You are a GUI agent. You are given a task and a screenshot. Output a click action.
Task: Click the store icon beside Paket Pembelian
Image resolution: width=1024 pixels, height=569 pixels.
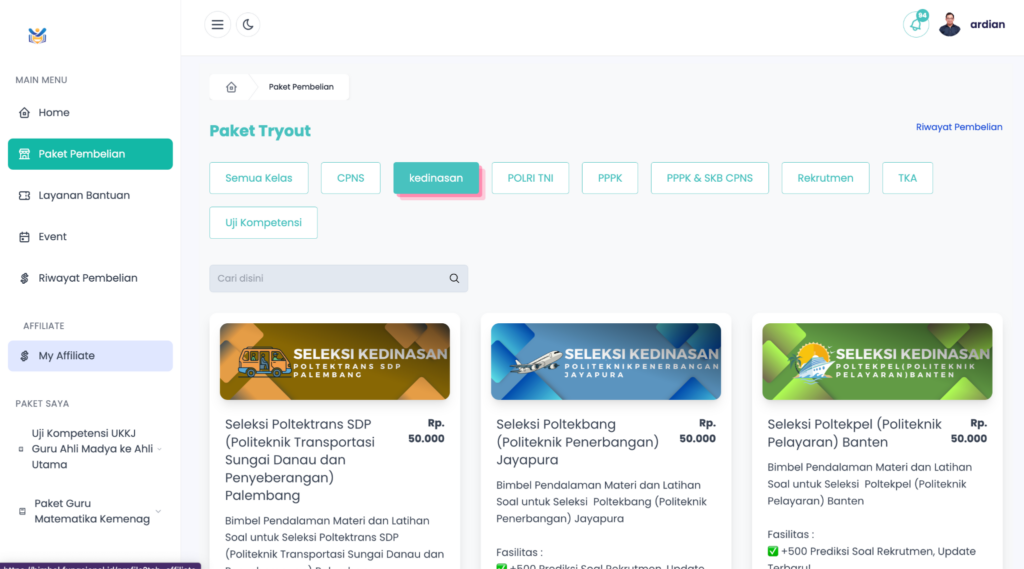click(24, 154)
